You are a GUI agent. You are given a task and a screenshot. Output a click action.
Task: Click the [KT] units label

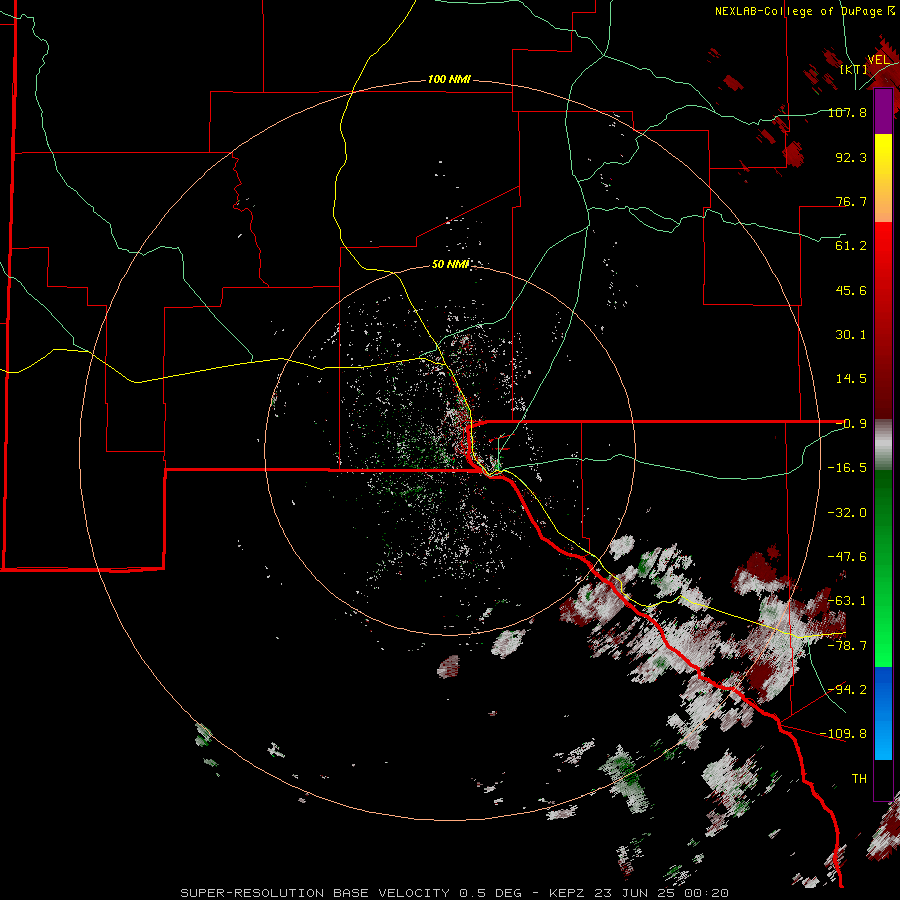[x=854, y=69]
